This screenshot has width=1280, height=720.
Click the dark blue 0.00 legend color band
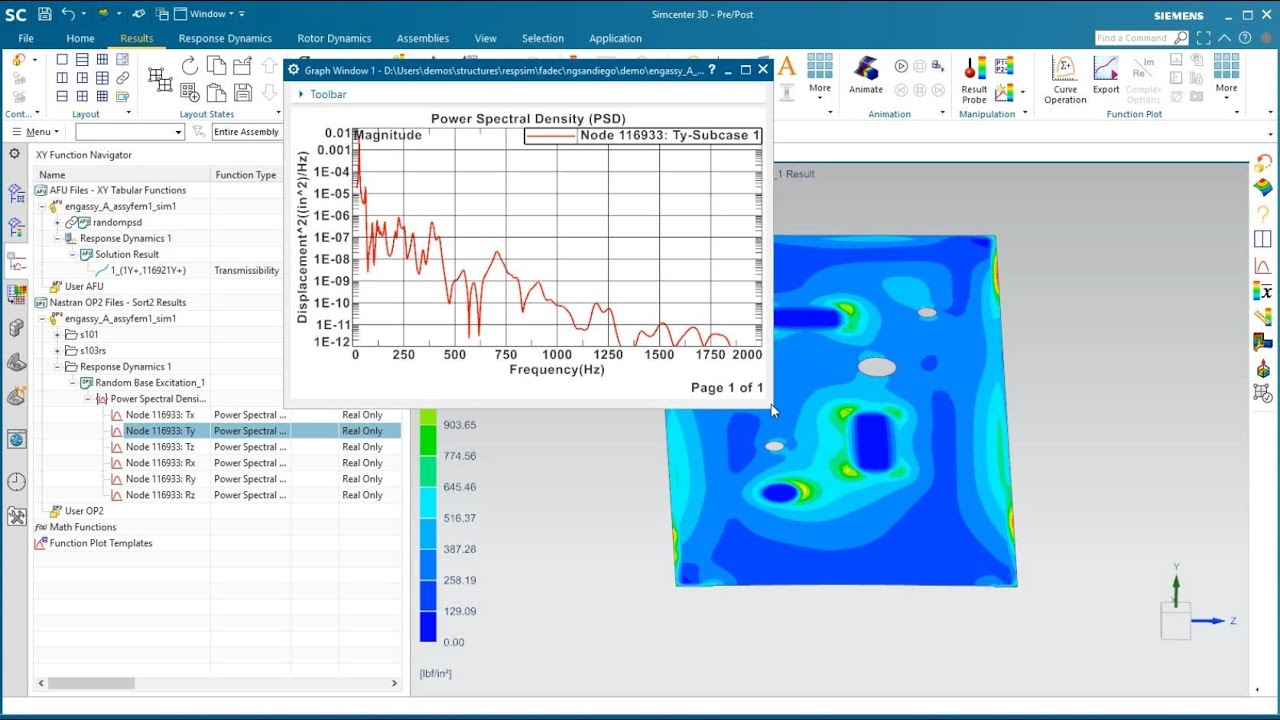pos(428,626)
